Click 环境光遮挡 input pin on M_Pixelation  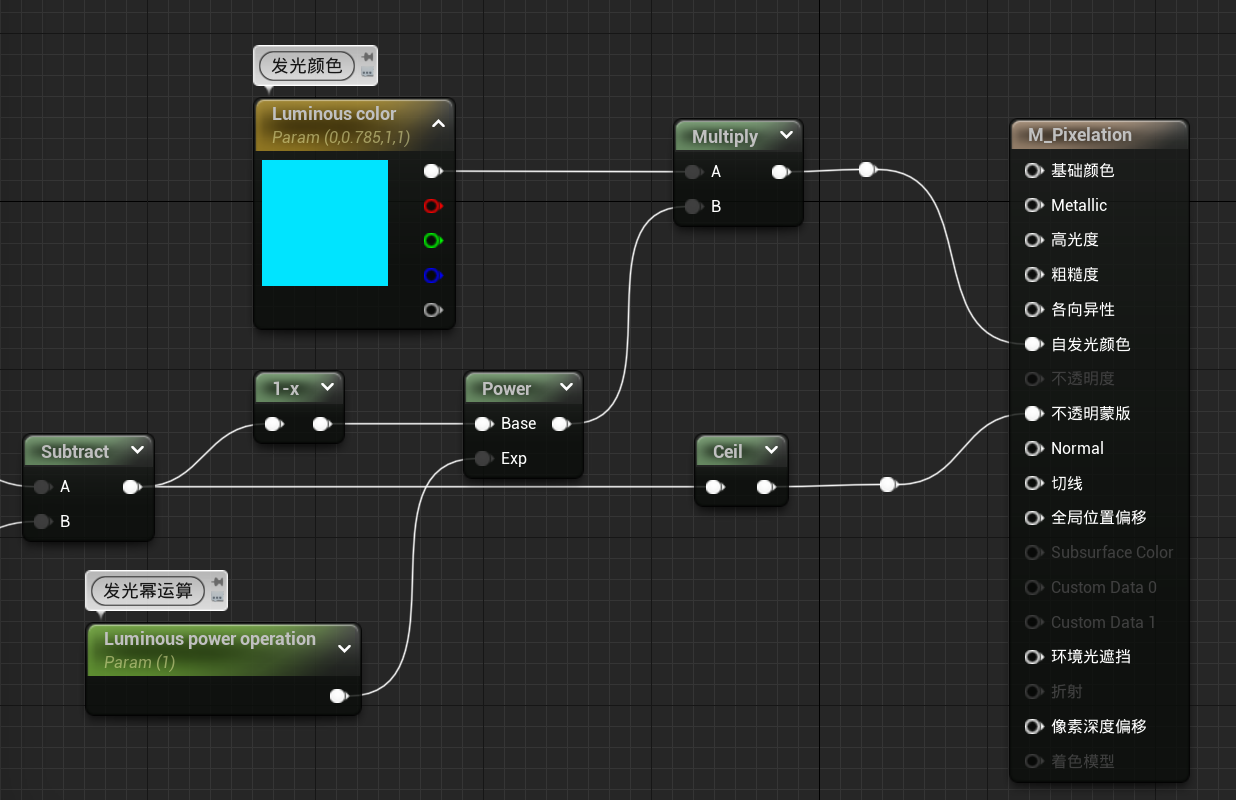point(1034,657)
